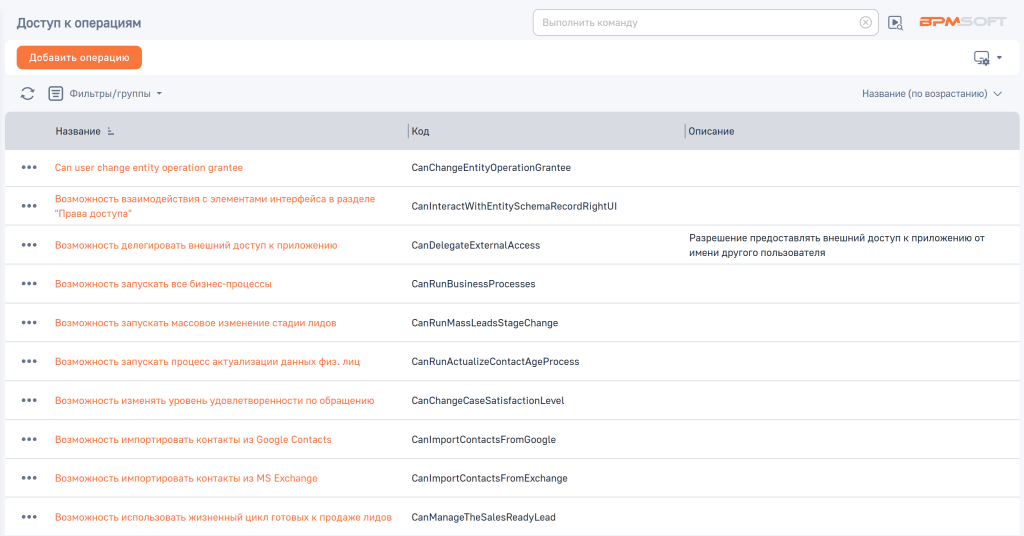Open row menu for CanRunActualizeContactAgeProcess
Viewport: 1024px width, 536px height.
pos(29,361)
